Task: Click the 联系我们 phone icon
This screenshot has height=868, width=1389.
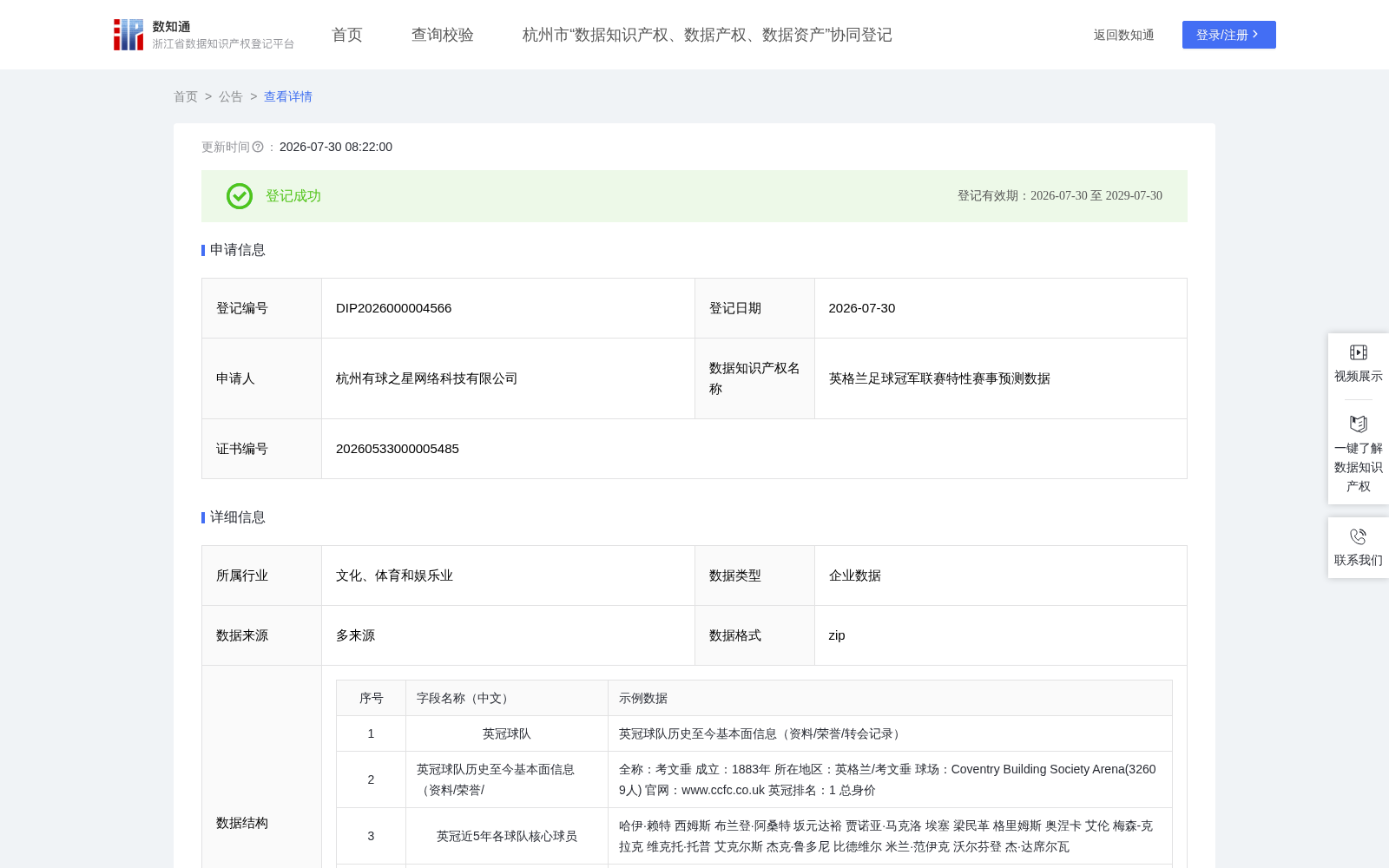Action: click(1359, 536)
